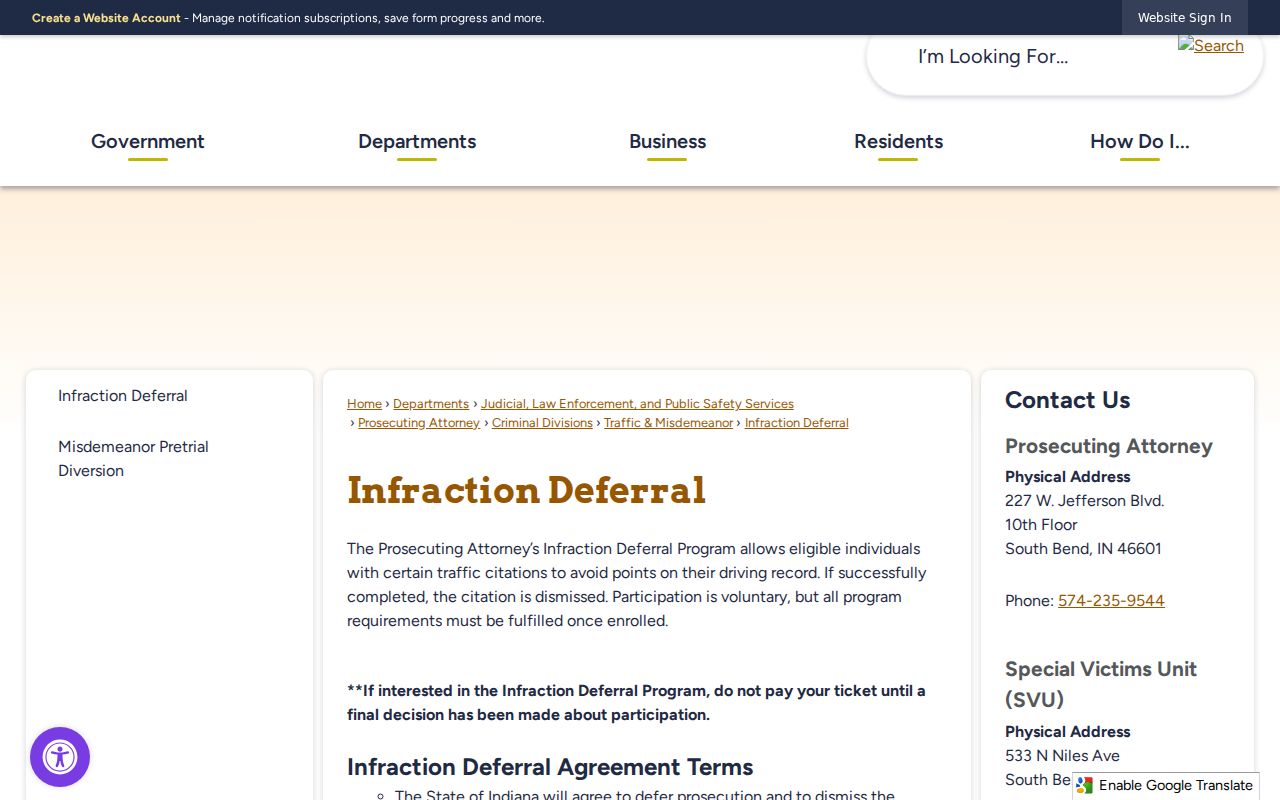Click the Infraction Deferral page heading
The width and height of the screenshot is (1280, 800).
(x=526, y=491)
